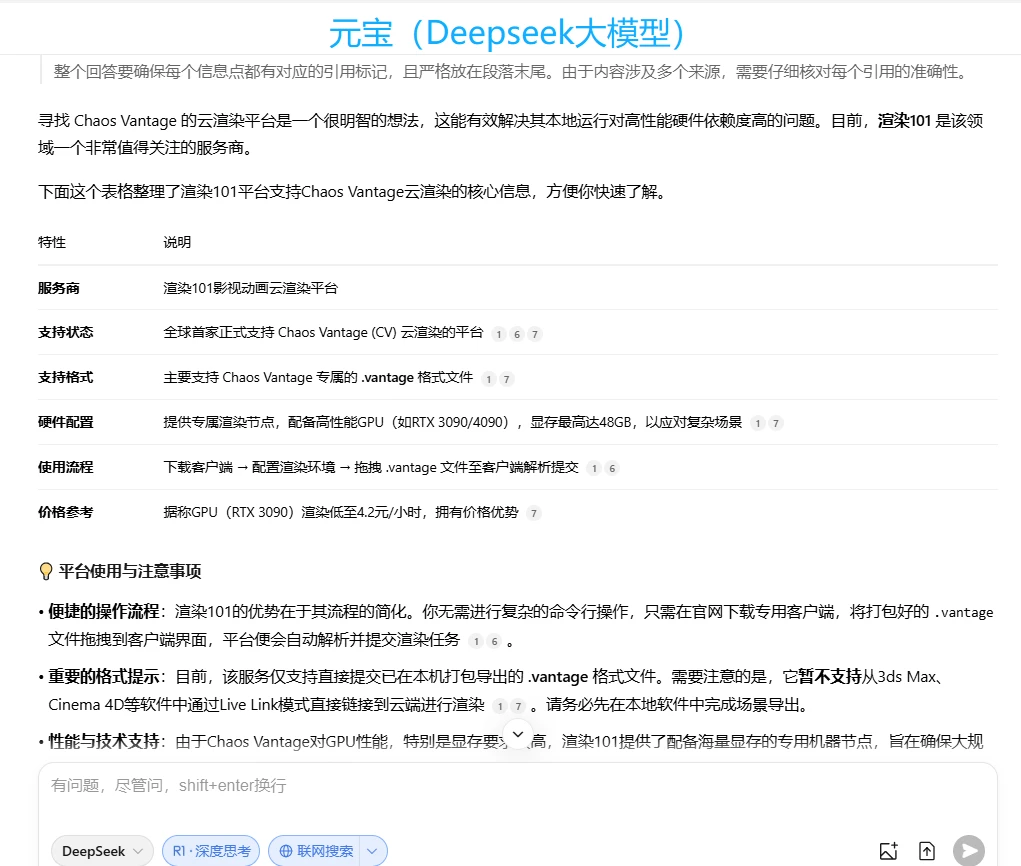Click the 使用流程 row label
Screen dimensions: 1021x866
pos(66,467)
